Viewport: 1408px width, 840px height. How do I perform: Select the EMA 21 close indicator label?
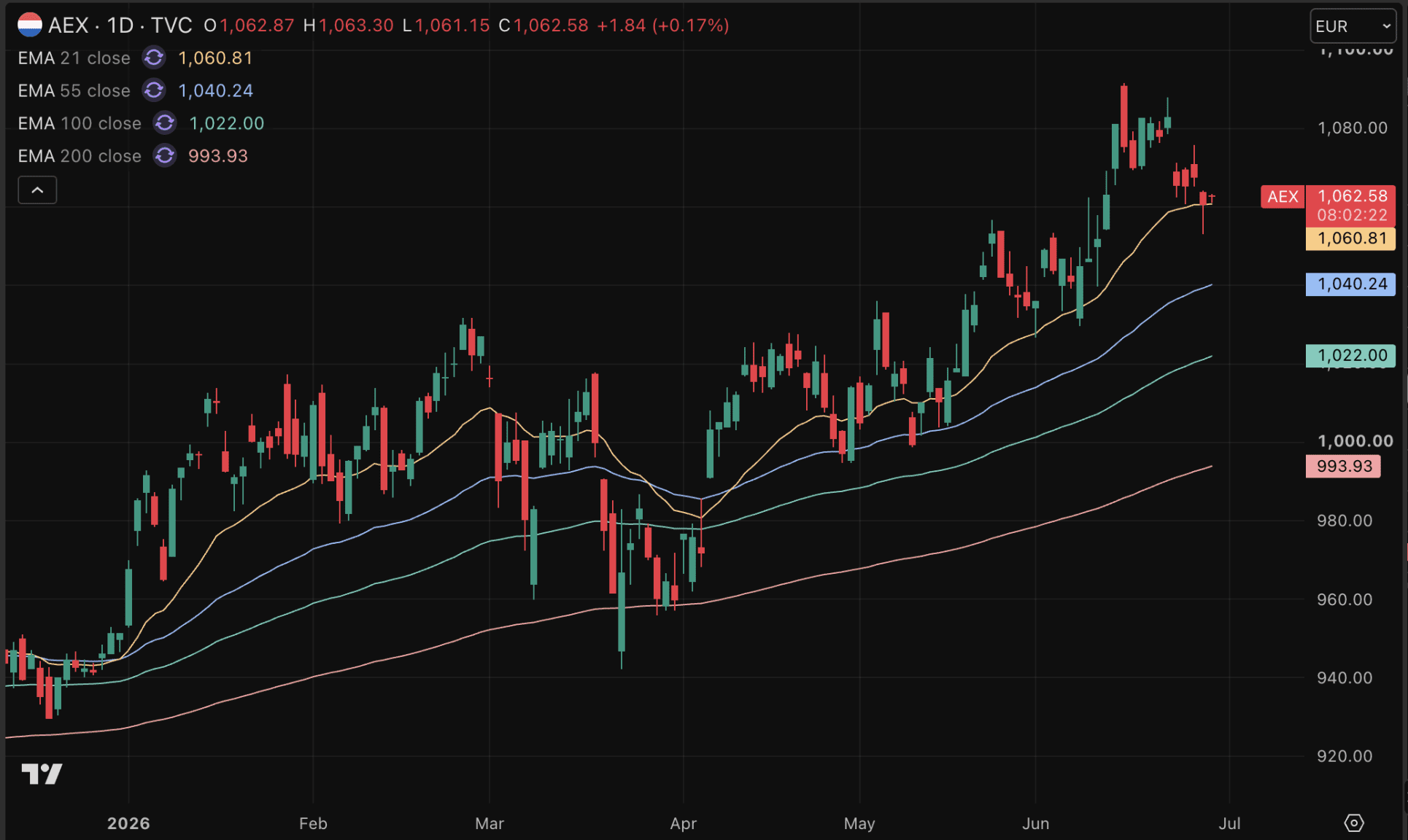click(x=74, y=58)
